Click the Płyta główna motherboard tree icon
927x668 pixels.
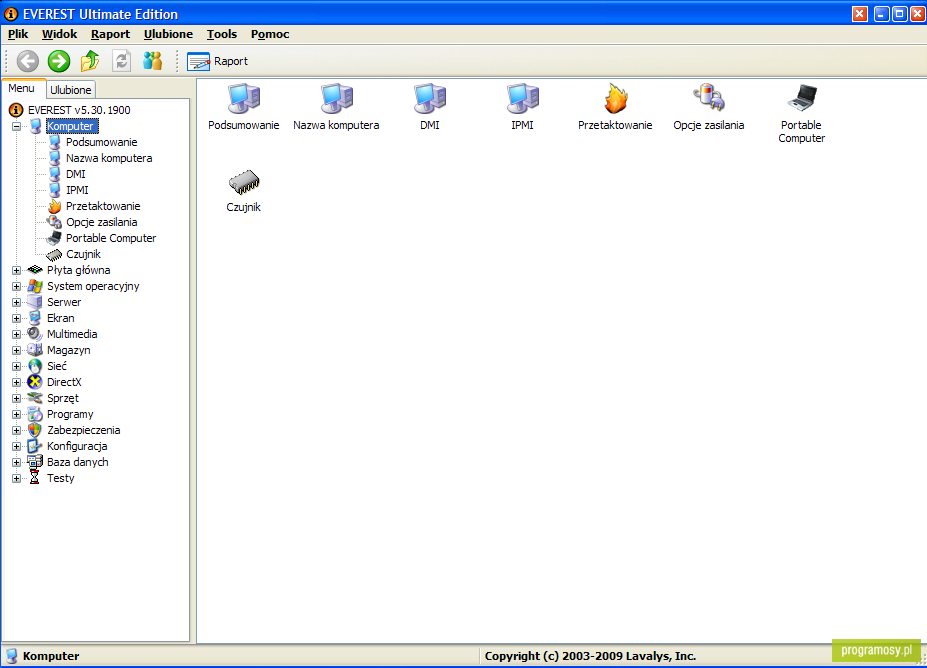click(35, 270)
